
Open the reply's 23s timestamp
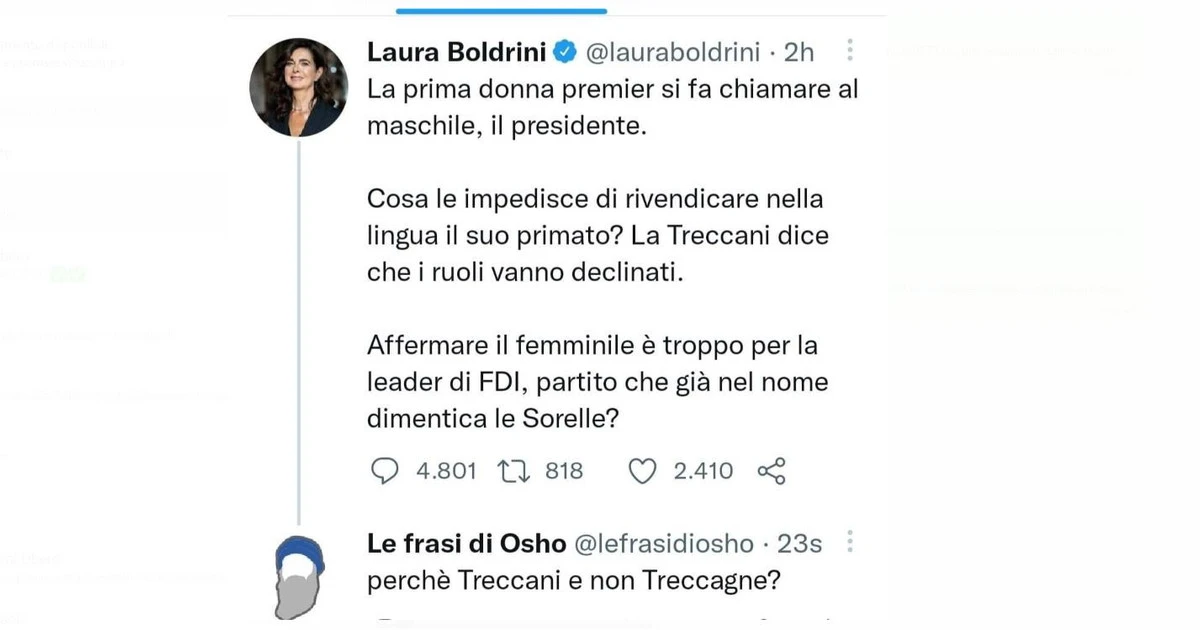pyautogui.click(x=799, y=543)
